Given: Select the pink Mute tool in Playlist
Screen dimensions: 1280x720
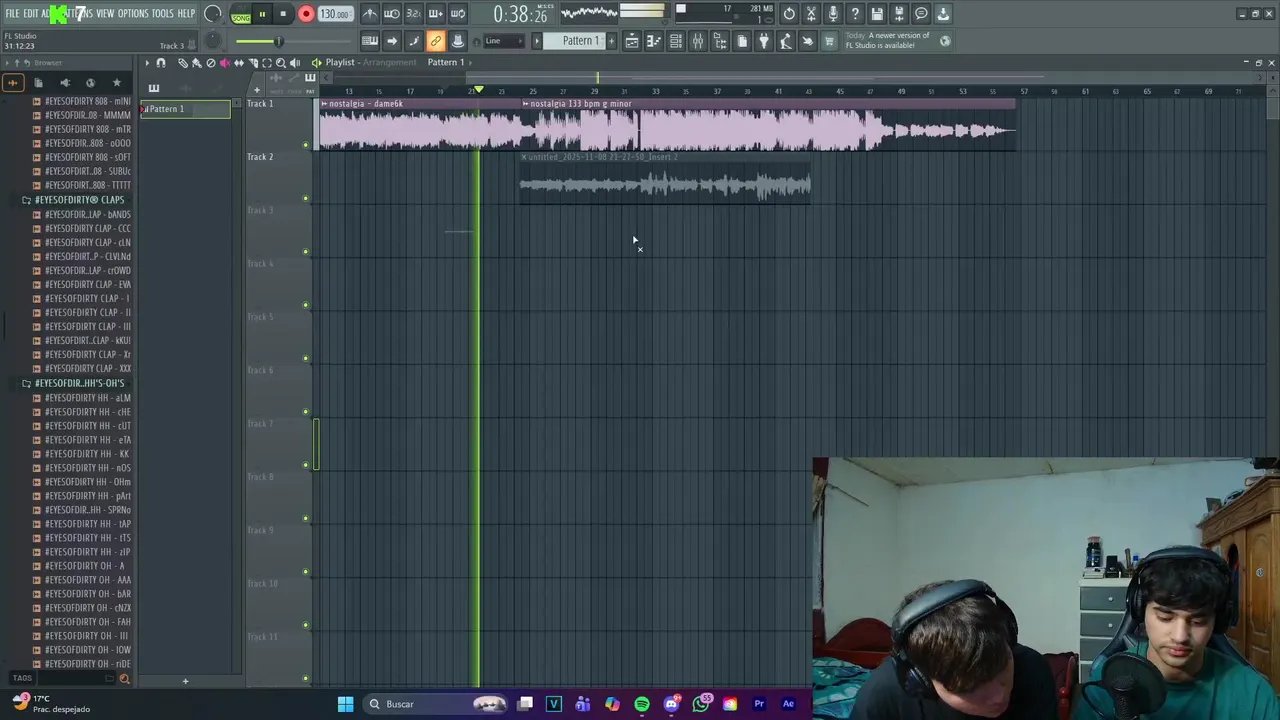Looking at the screenshot, I should point(224,63).
